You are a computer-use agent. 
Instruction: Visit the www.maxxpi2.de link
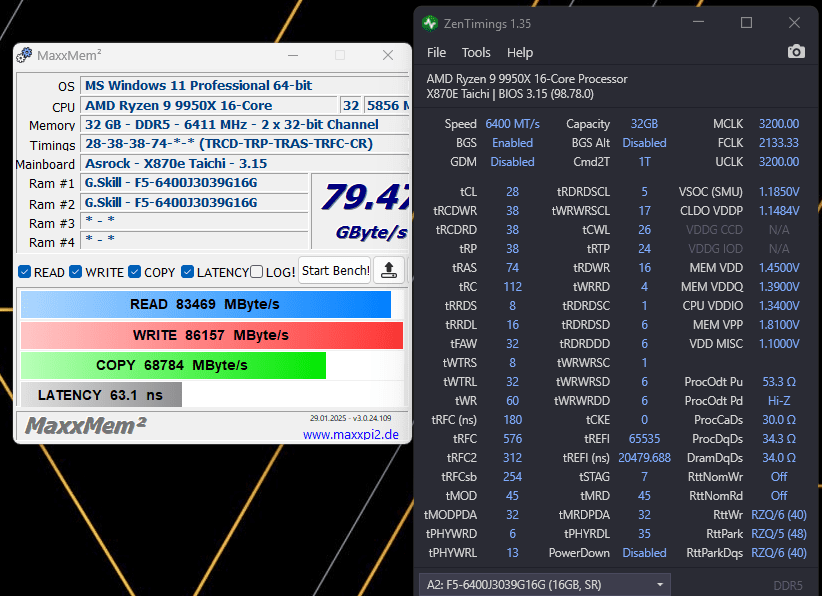click(351, 435)
